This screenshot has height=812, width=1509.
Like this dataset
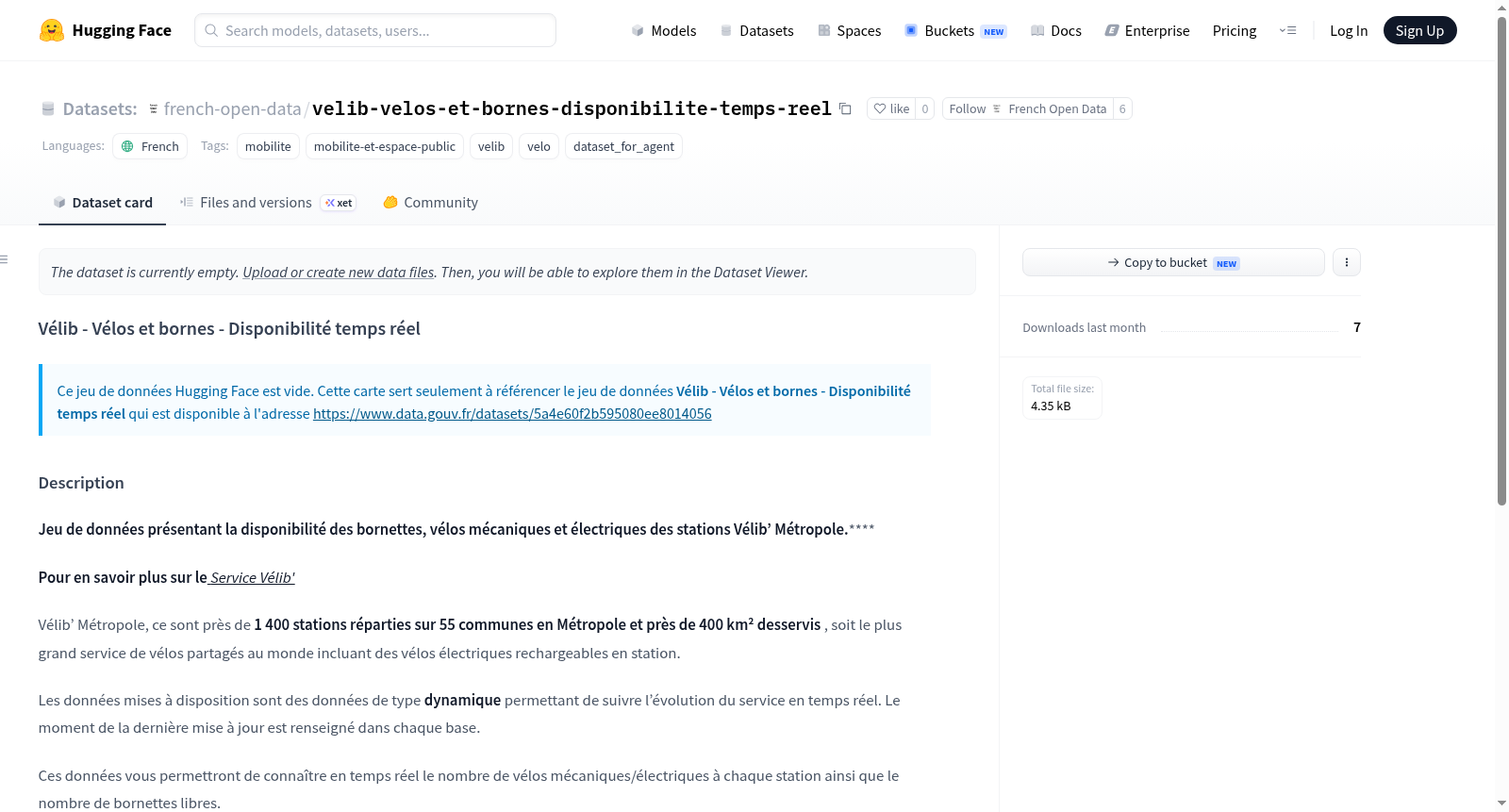[x=891, y=109]
